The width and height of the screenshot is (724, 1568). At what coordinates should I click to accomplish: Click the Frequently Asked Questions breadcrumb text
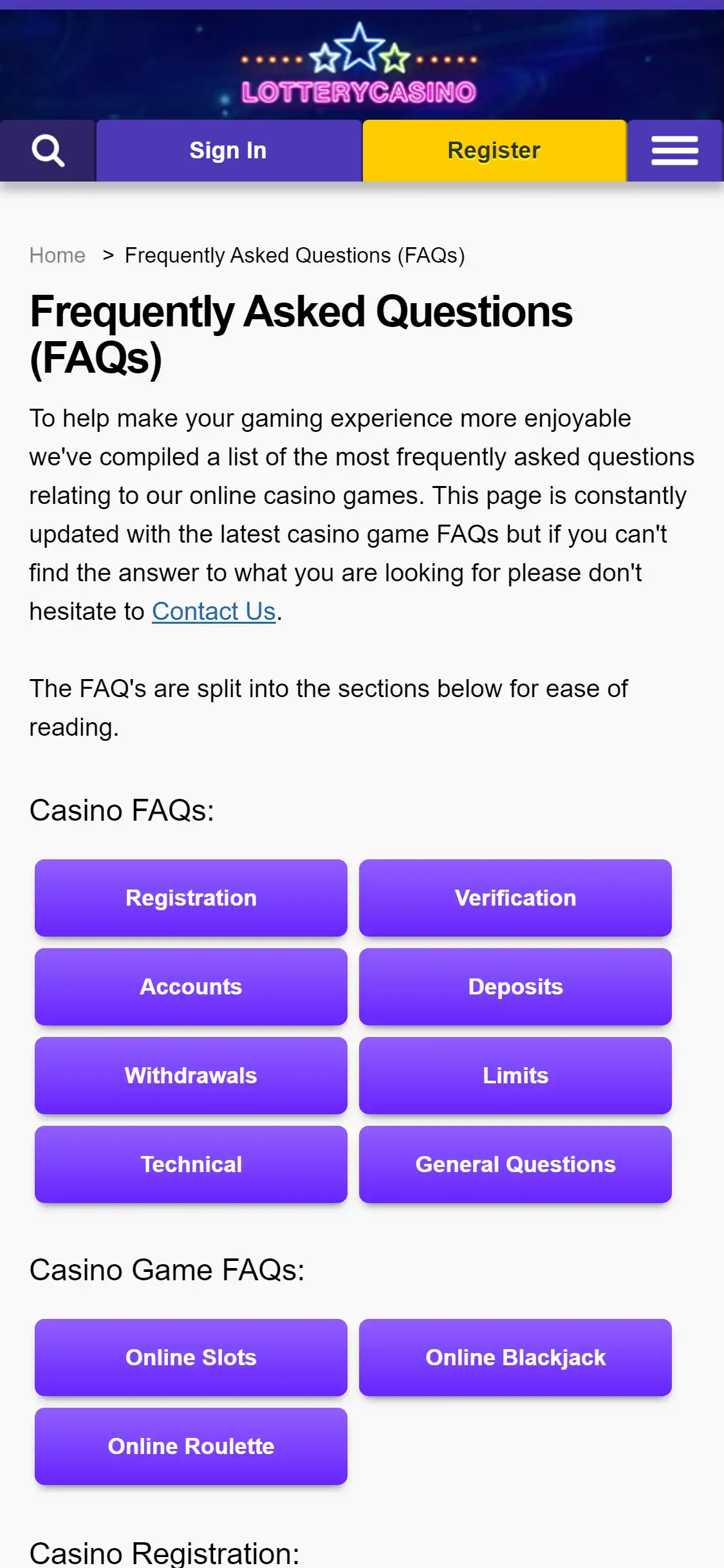click(294, 256)
